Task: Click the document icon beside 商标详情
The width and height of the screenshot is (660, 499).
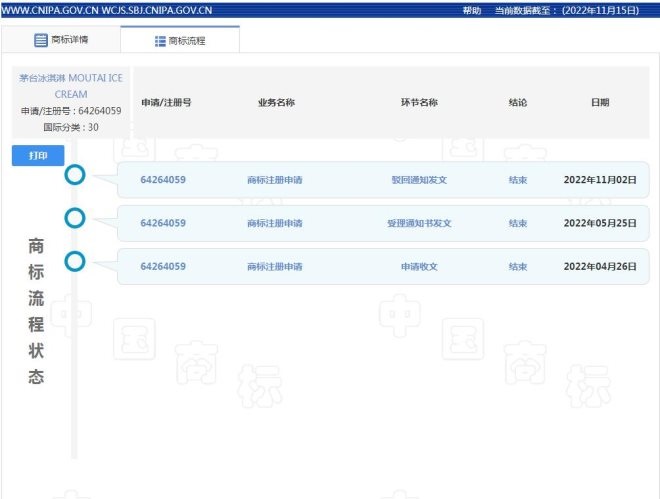Action: click(x=41, y=41)
